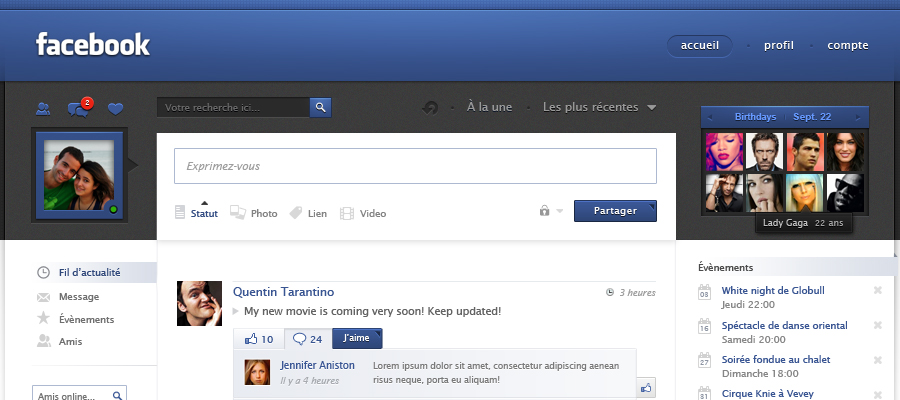Image resolution: width=900 pixels, height=400 pixels.
Task: Open Quentin Tarantino's profile link
Action: point(283,292)
